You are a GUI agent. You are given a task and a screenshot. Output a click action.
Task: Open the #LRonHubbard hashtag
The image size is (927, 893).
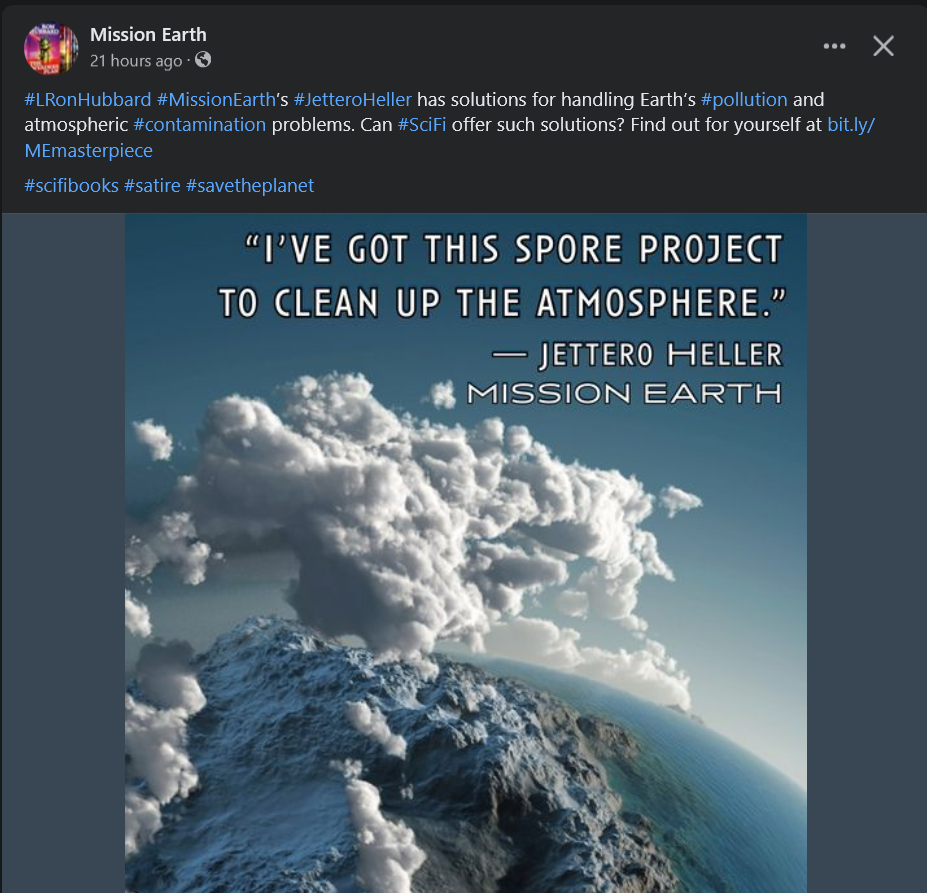point(87,100)
